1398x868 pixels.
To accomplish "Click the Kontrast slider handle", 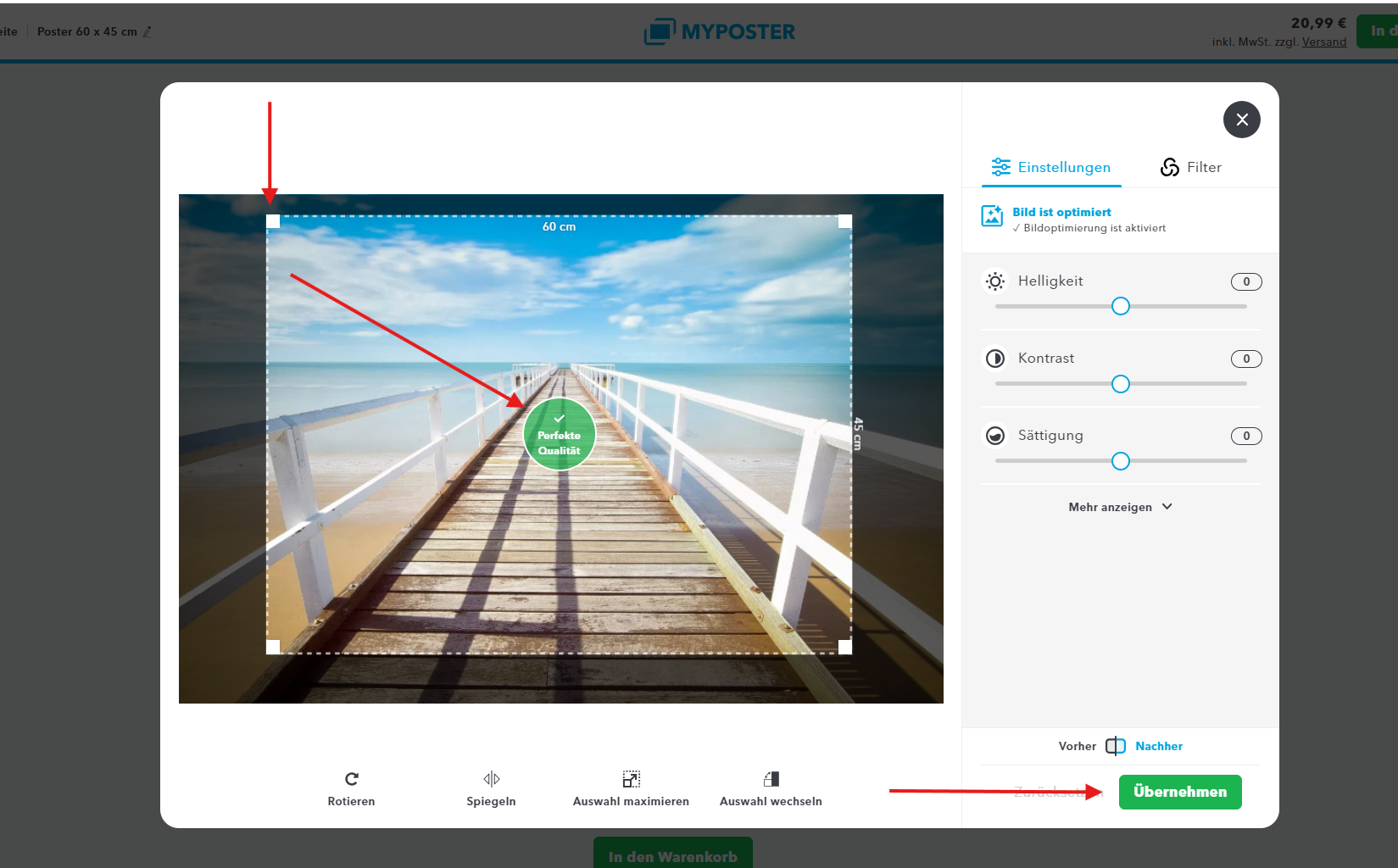I will (1121, 384).
